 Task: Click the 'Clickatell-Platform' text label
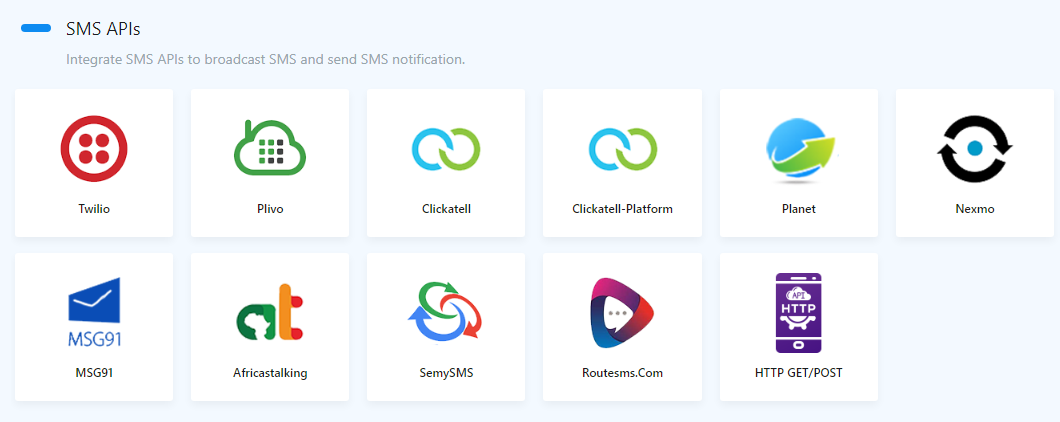coord(622,210)
